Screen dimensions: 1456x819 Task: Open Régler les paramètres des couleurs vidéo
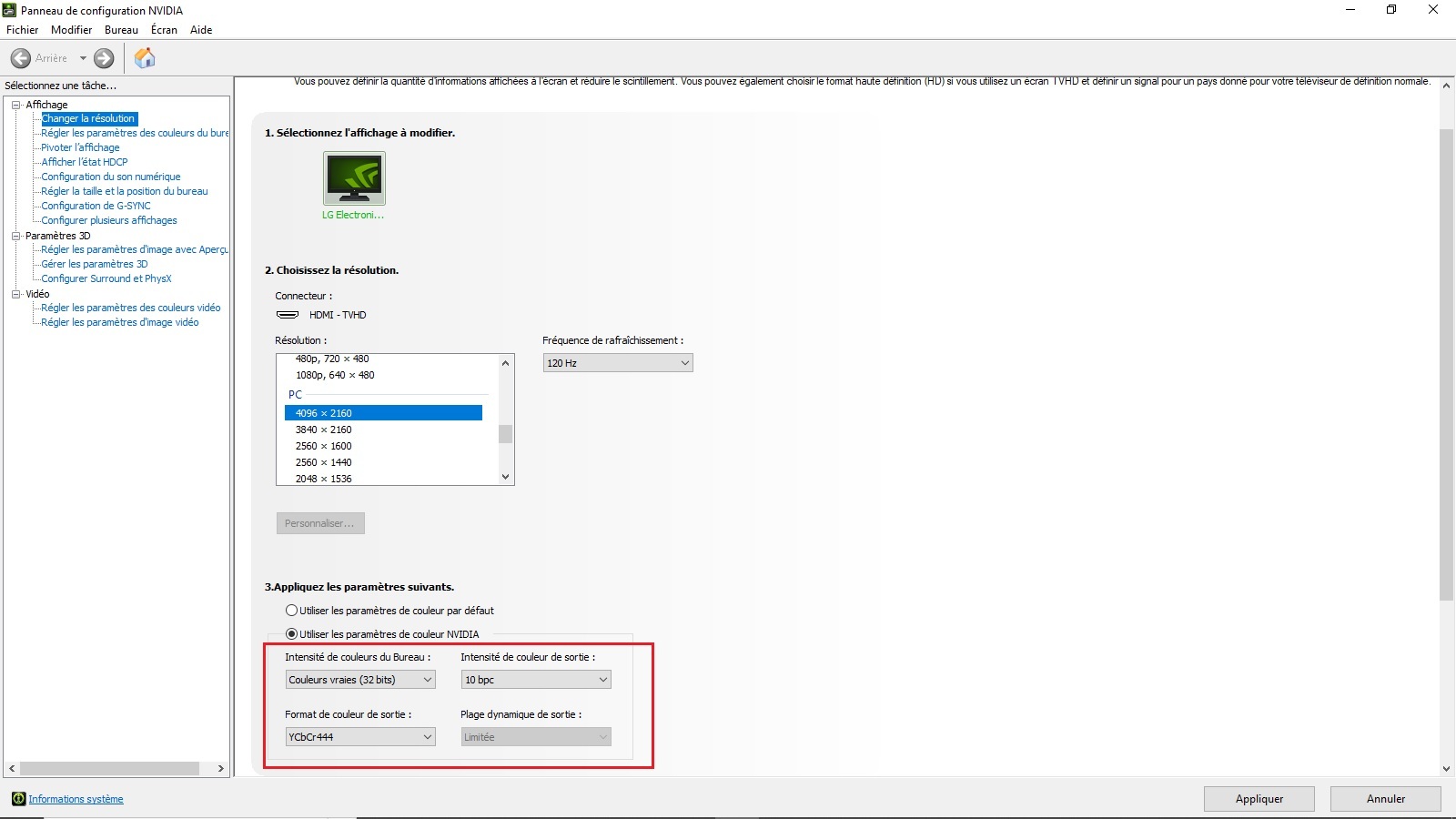[131, 308]
